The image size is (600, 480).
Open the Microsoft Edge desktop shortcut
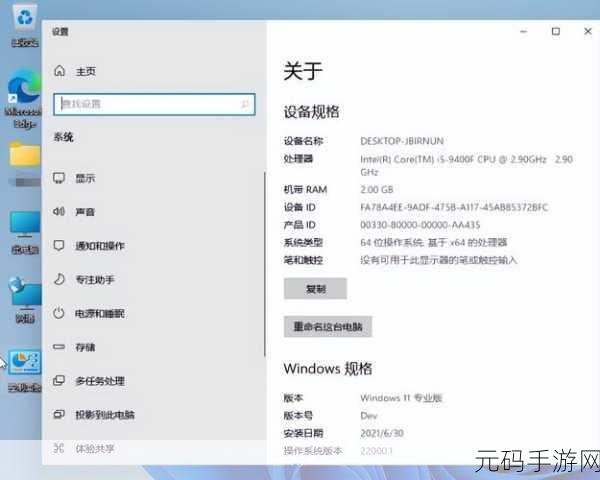pyautogui.click(x=24, y=100)
